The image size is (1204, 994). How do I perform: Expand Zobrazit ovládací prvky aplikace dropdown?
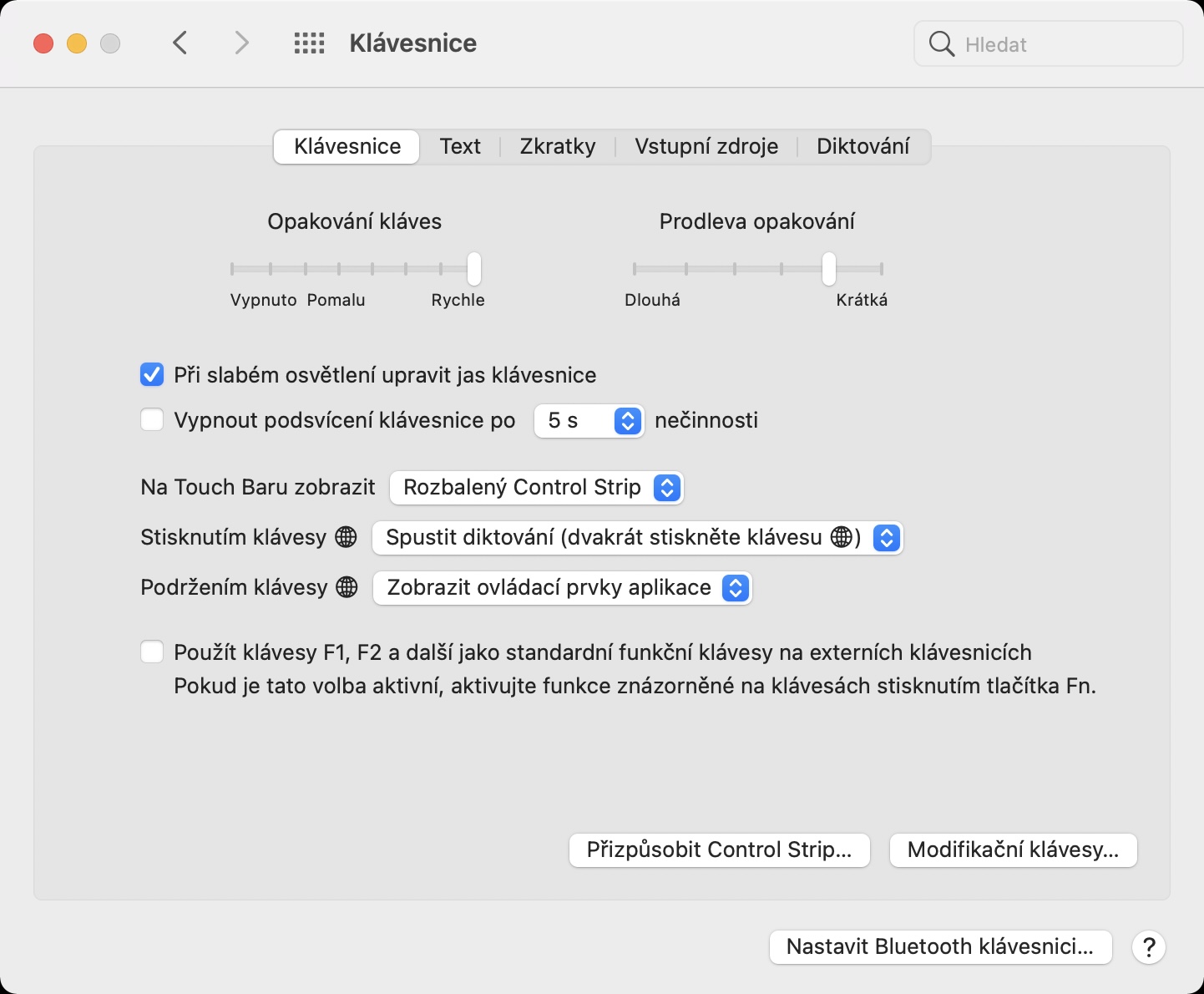pyautogui.click(x=562, y=588)
